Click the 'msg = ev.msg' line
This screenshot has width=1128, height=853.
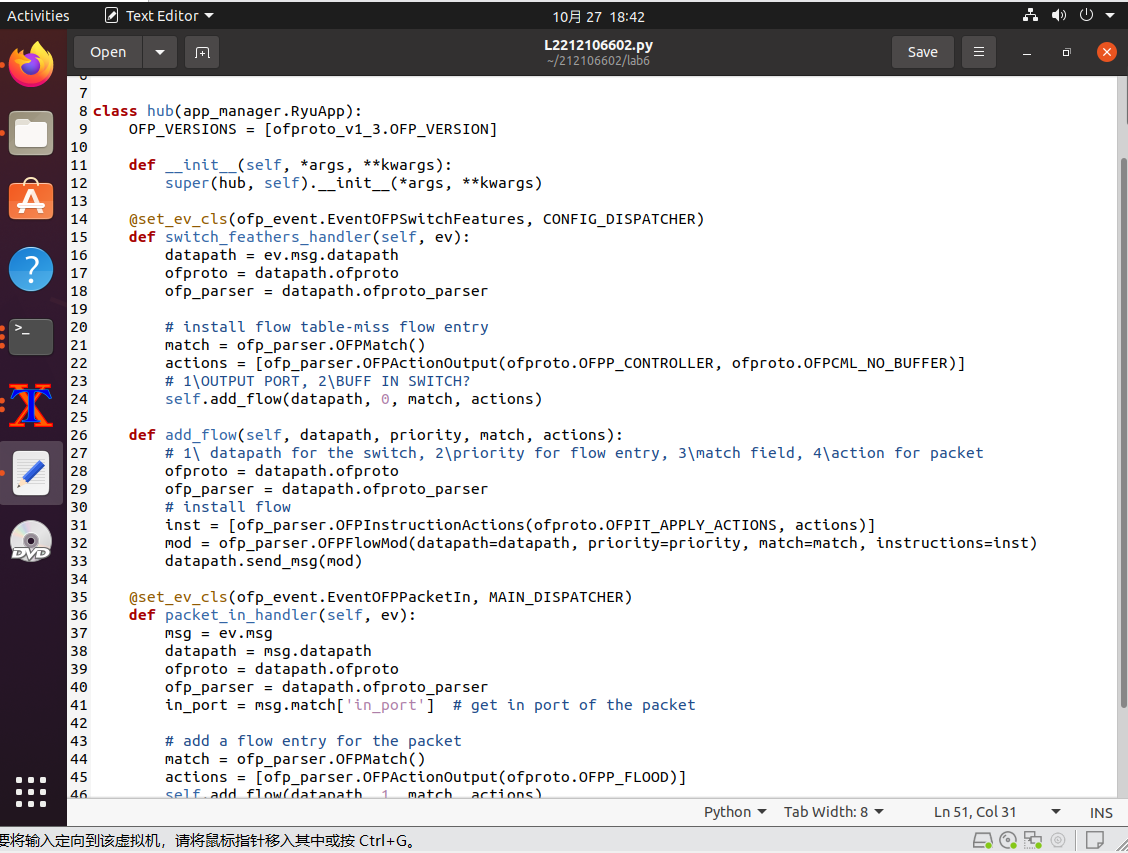coord(219,633)
